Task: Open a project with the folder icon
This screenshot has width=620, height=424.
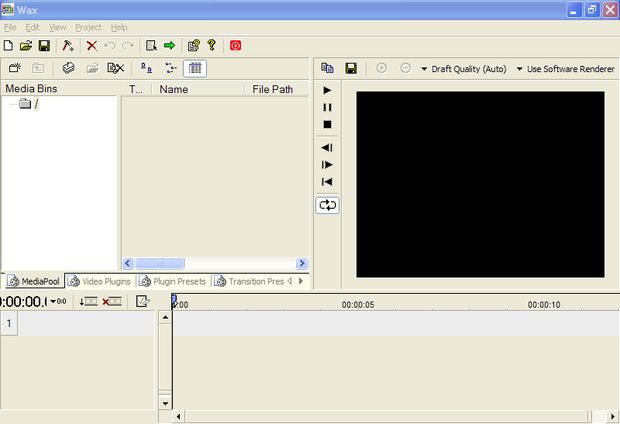Action: (26, 45)
